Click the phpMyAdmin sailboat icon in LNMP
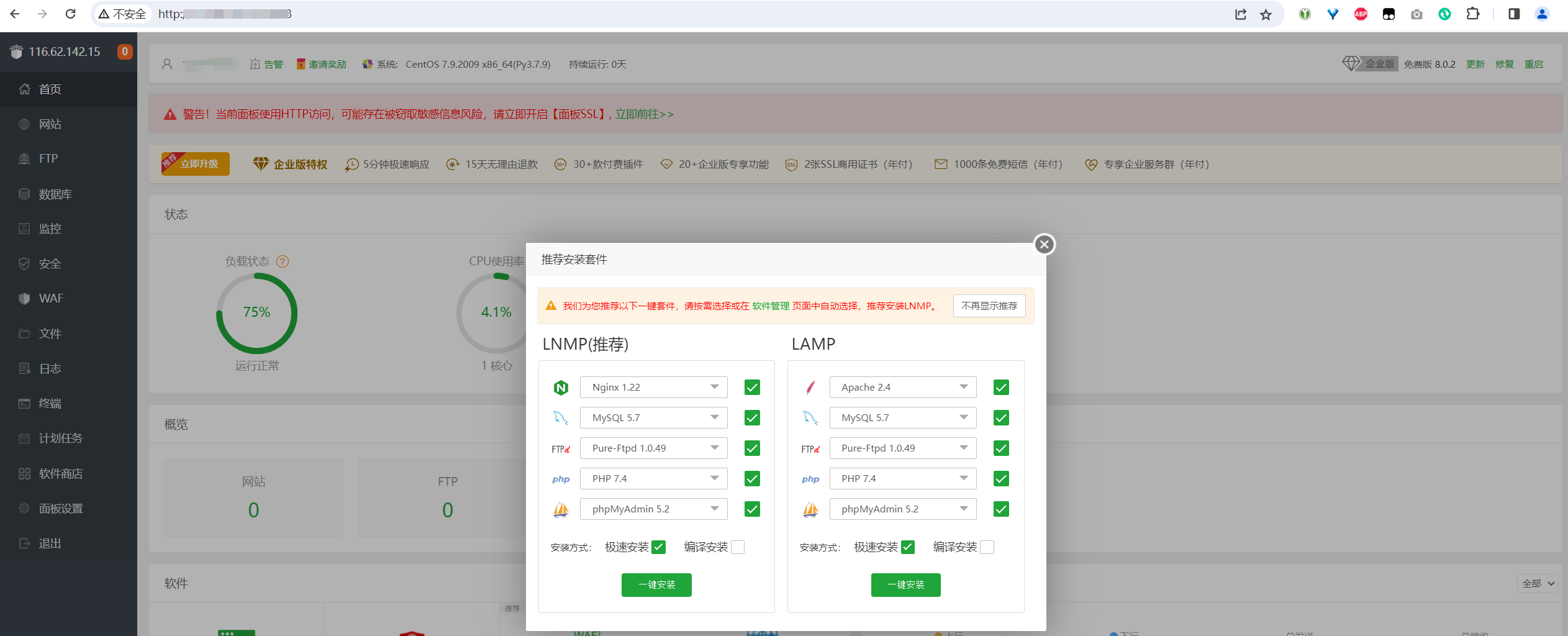The width and height of the screenshot is (1568, 636). [x=561, y=509]
